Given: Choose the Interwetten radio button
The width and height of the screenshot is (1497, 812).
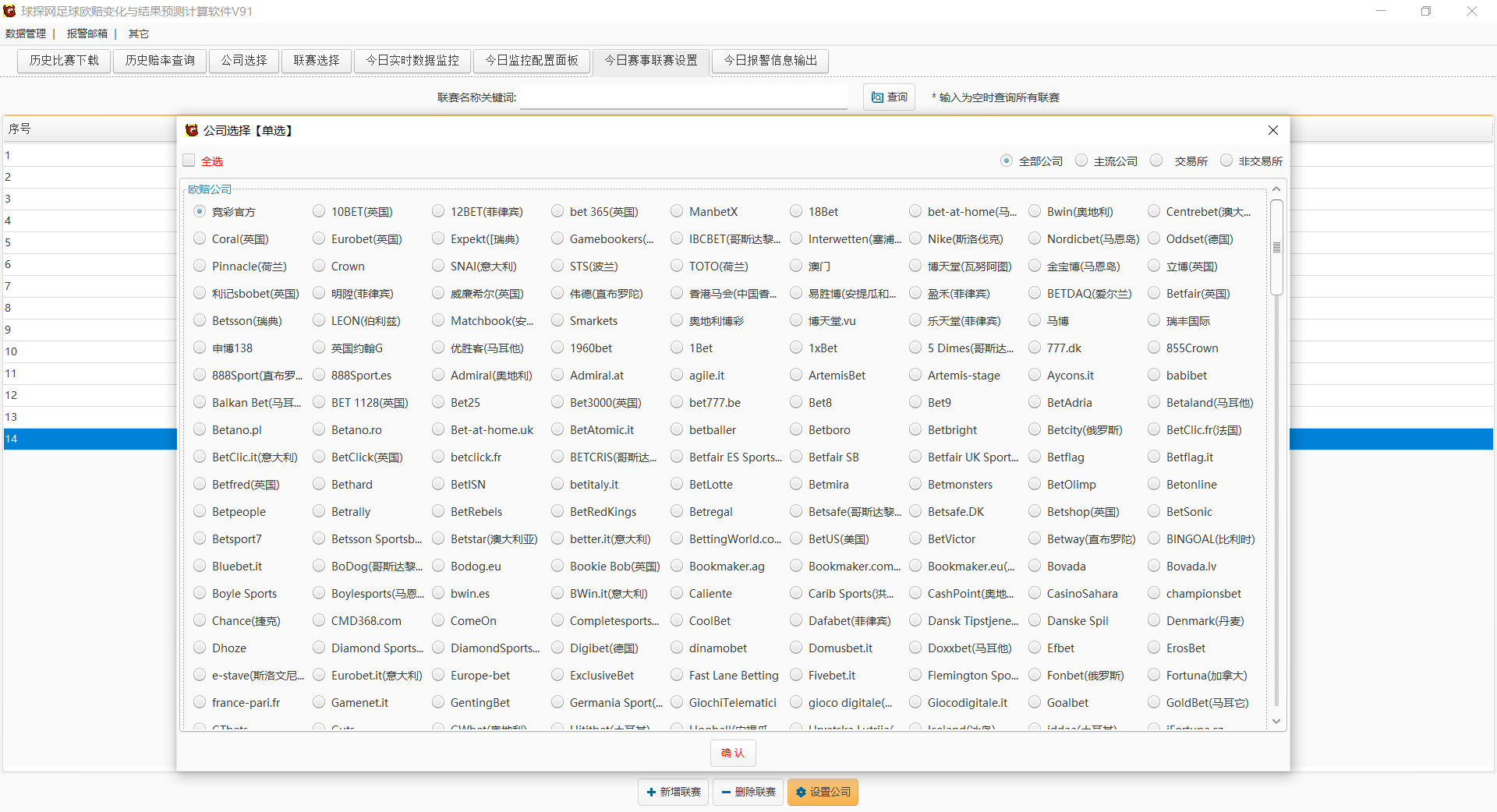Looking at the screenshot, I should 796,238.
